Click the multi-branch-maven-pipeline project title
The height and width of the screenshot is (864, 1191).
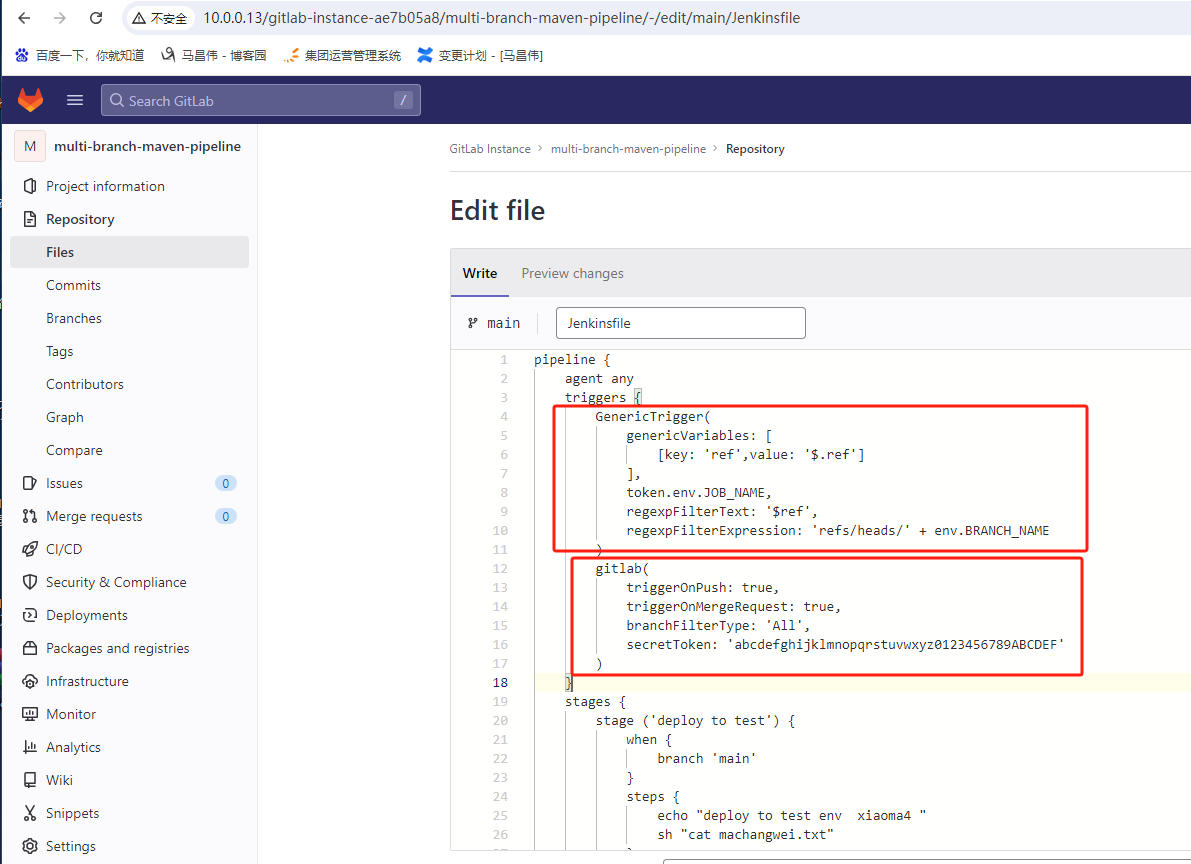[x=147, y=146]
